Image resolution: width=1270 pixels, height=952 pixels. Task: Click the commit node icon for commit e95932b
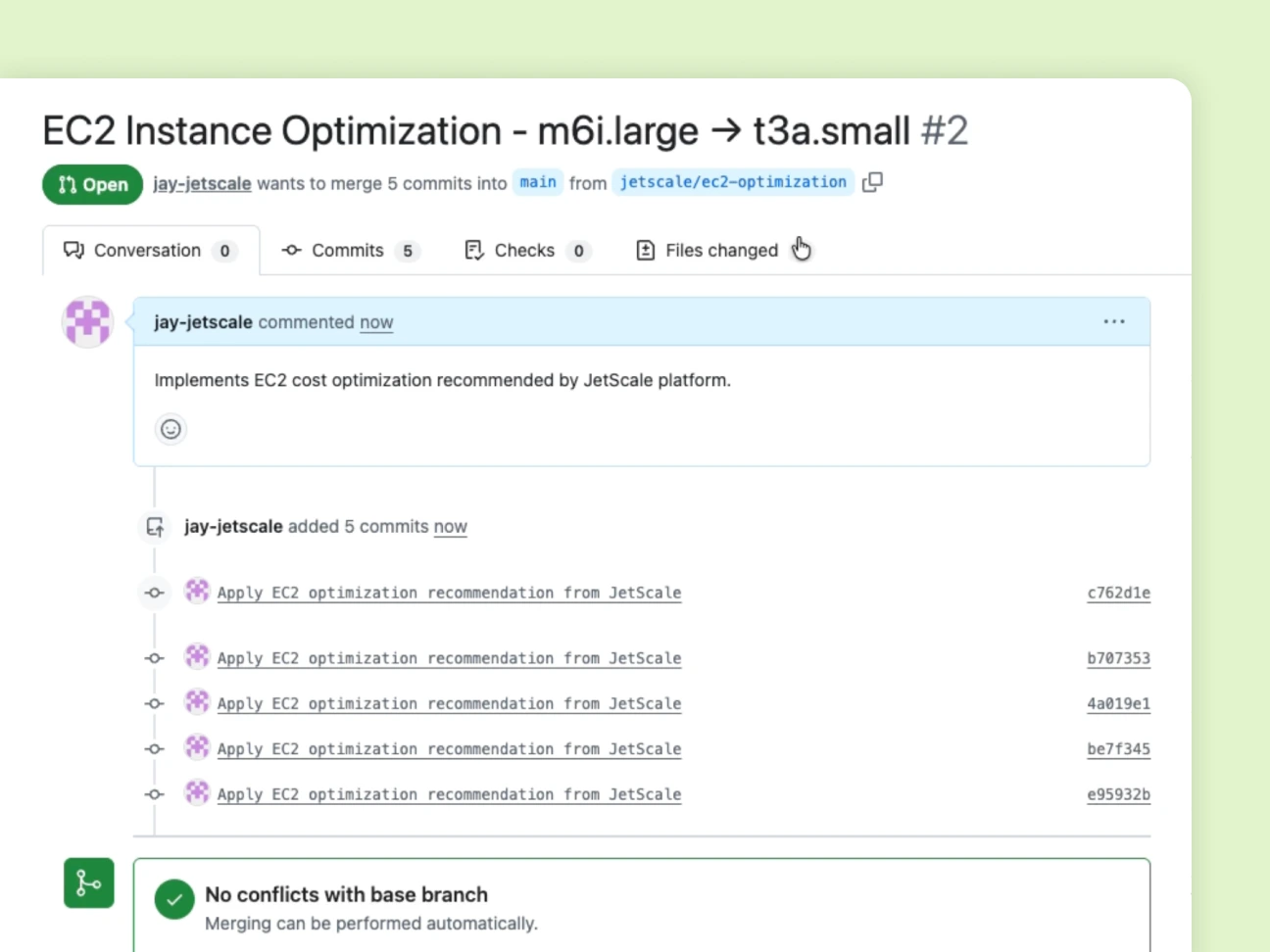coord(155,794)
